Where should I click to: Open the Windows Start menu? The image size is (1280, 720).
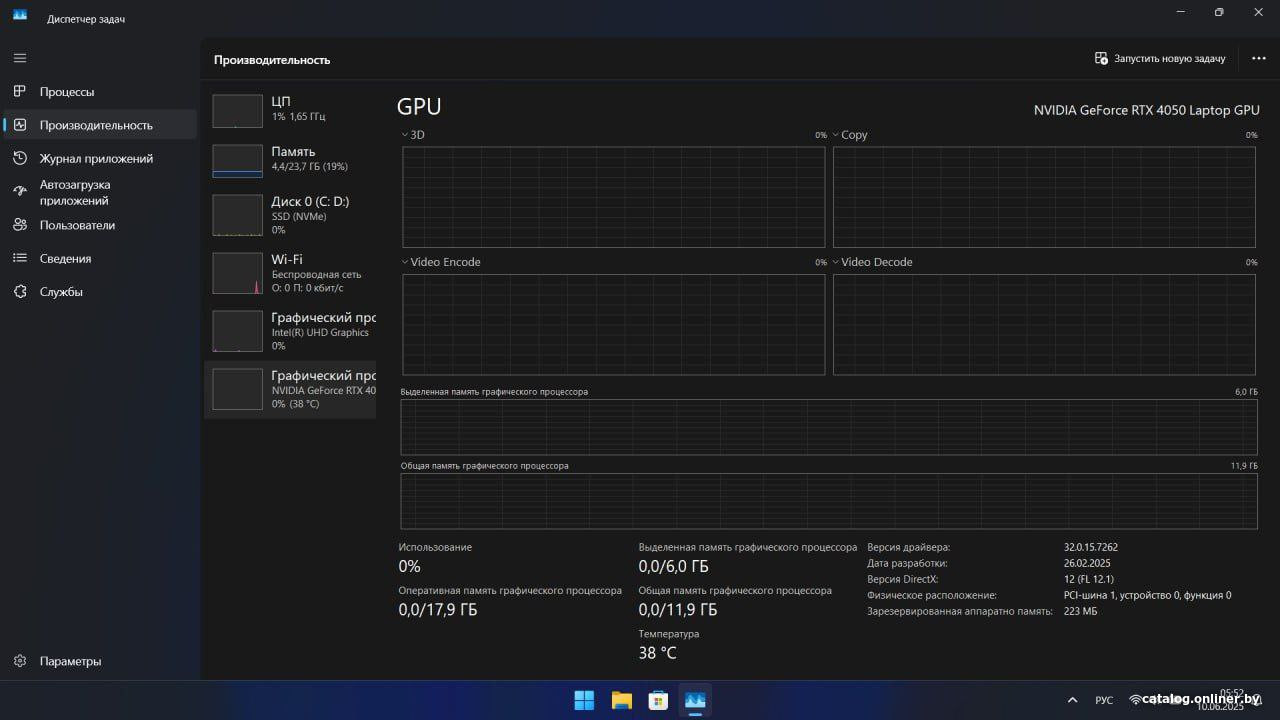[x=584, y=700]
